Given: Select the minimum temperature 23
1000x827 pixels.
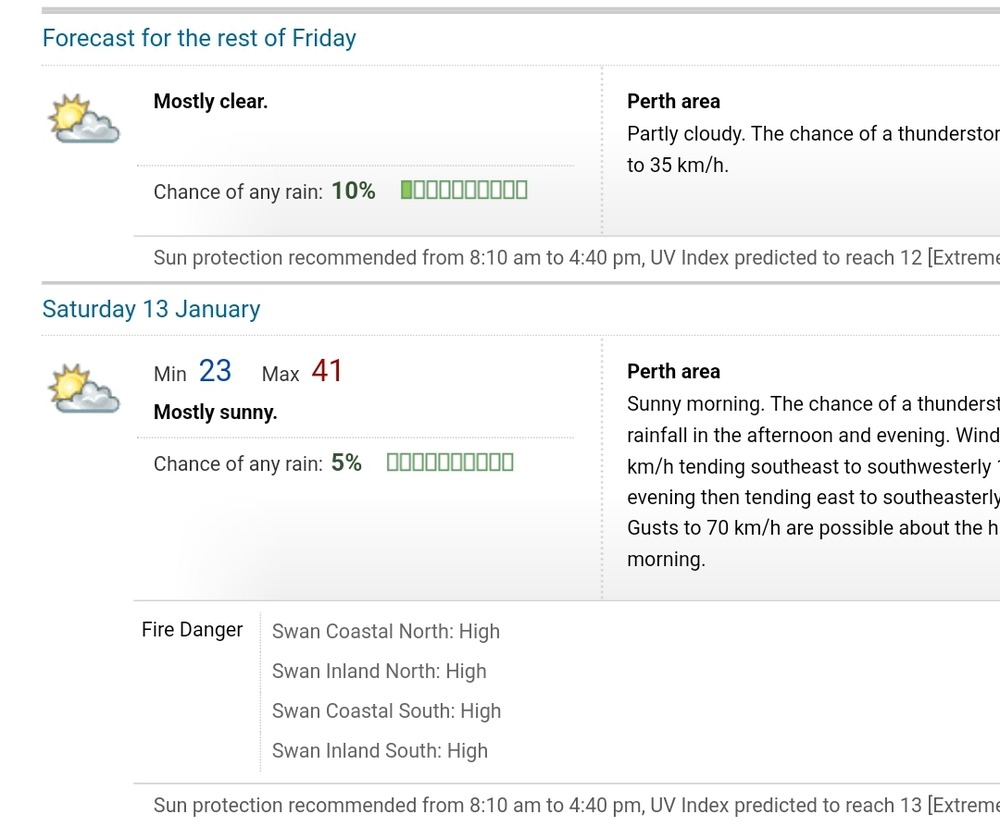Looking at the screenshot, I should (215, 371).
